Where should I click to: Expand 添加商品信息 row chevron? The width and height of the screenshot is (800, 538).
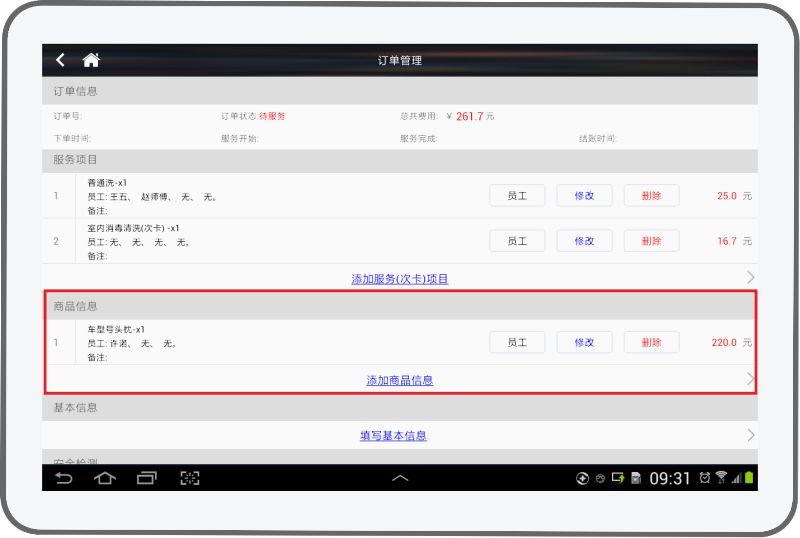pos(750,379)
